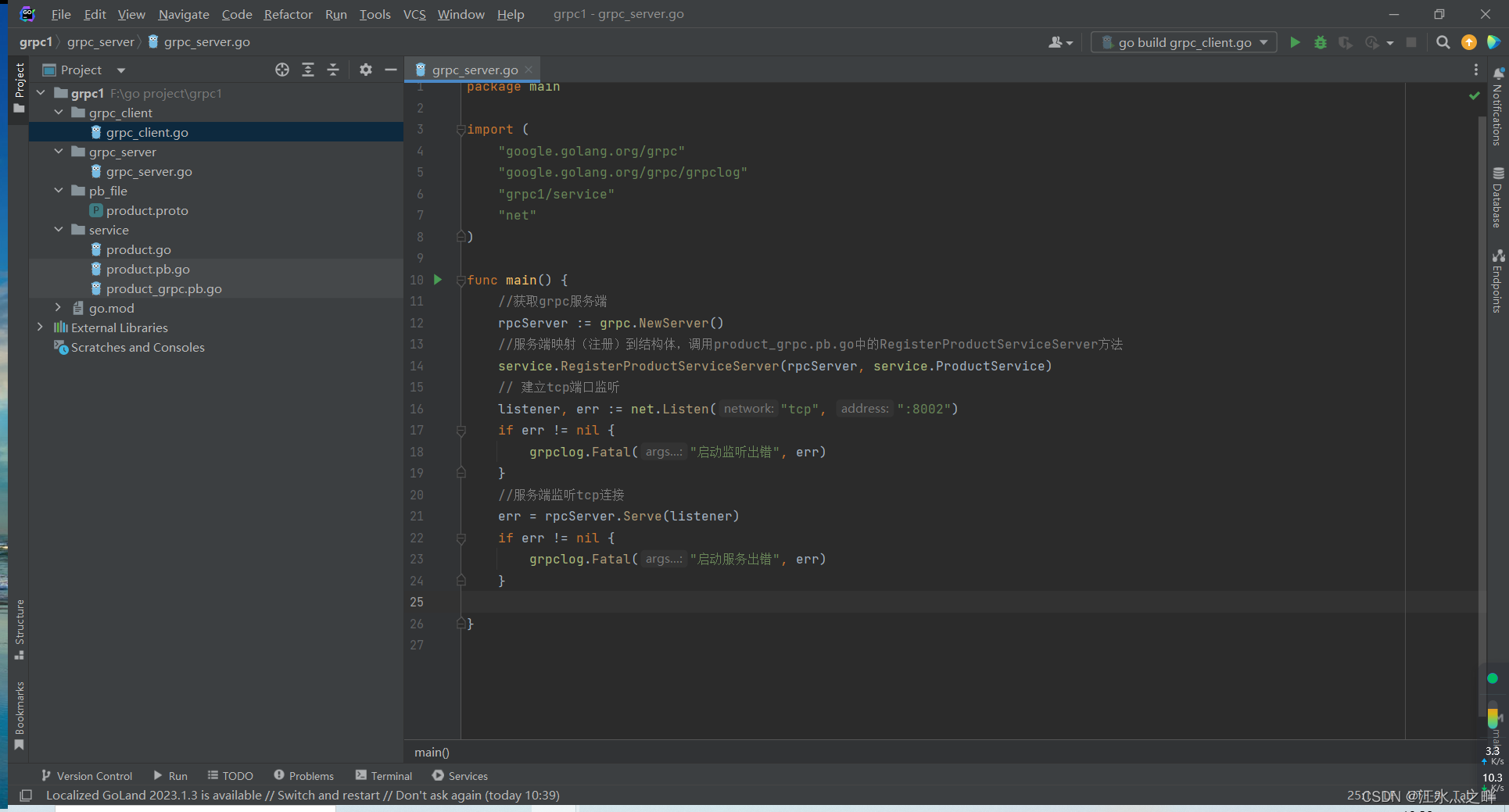
Task: Switch to grpc_server.go editor tab
Action: click(474, 70)
